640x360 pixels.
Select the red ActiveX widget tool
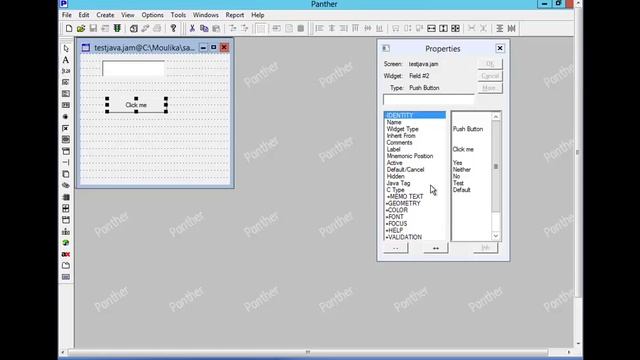(66, 254)
